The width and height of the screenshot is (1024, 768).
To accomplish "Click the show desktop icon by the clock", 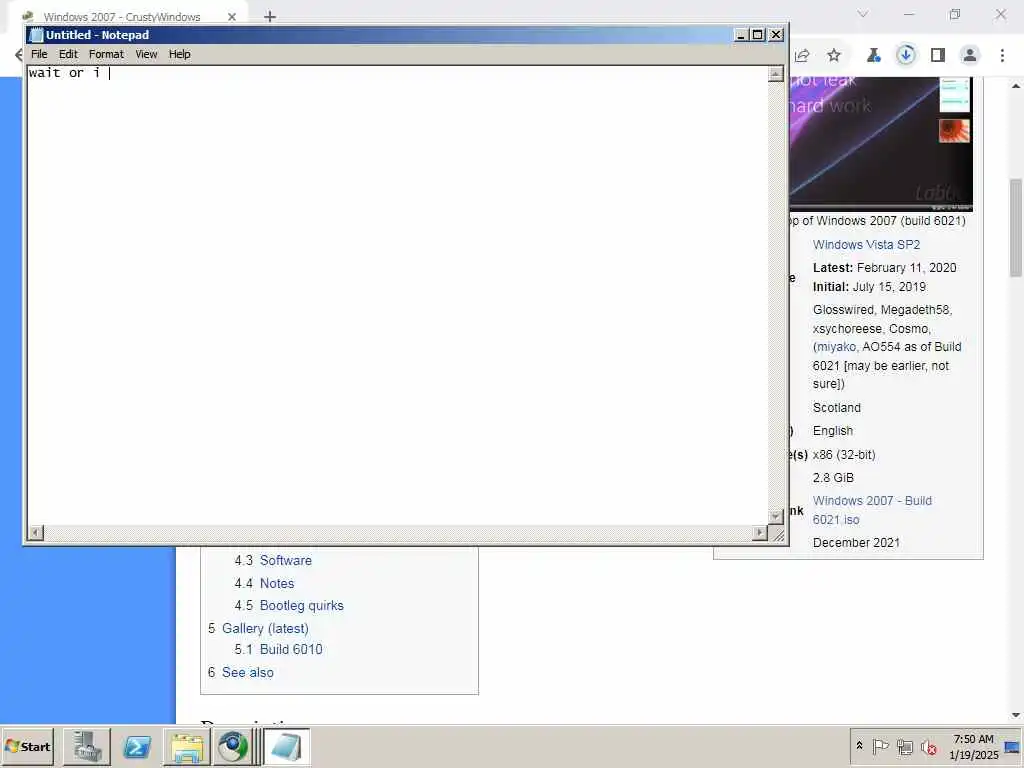I will click(x=1012, y=746).
